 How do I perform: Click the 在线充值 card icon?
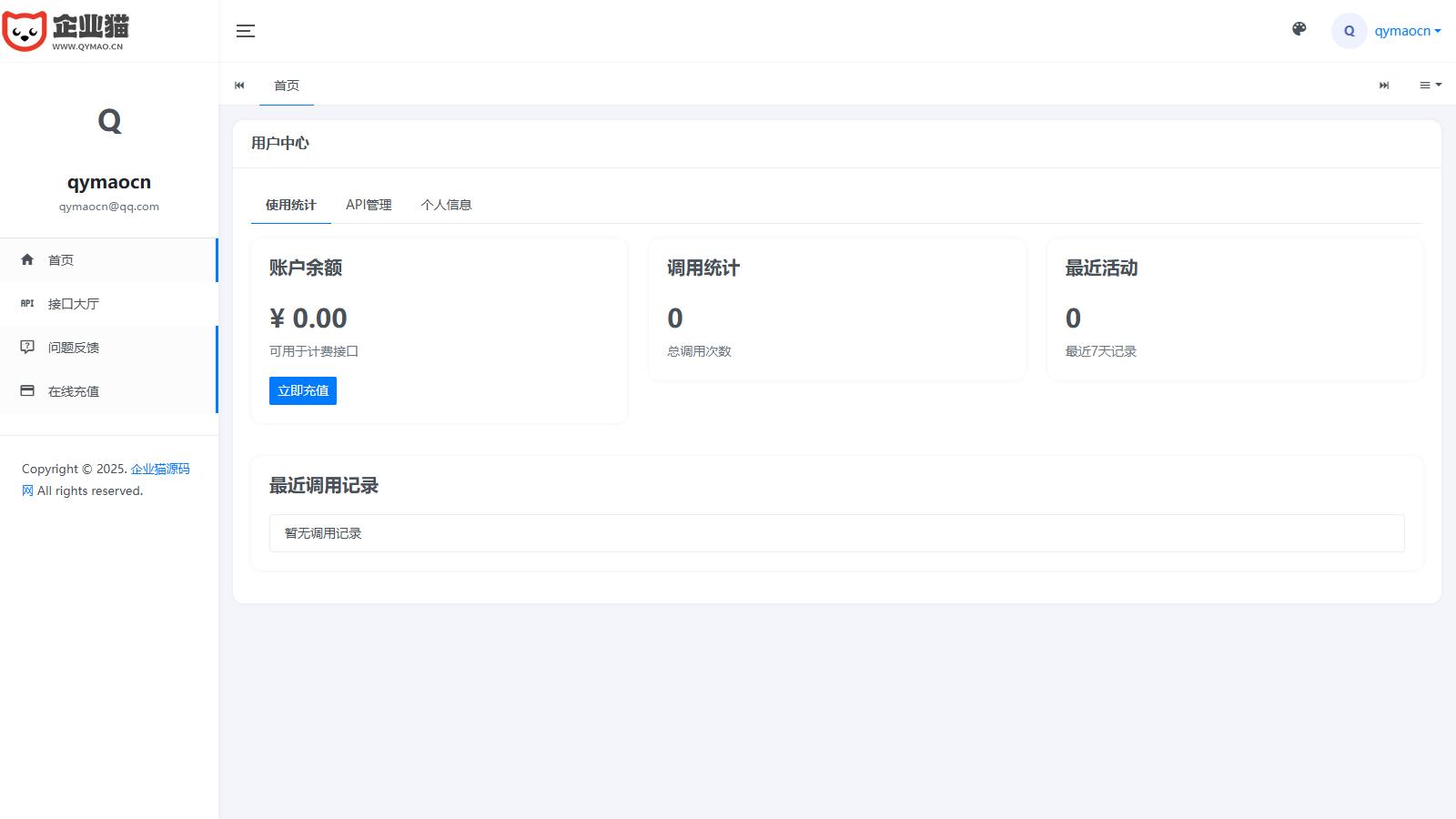coord(27,391)
